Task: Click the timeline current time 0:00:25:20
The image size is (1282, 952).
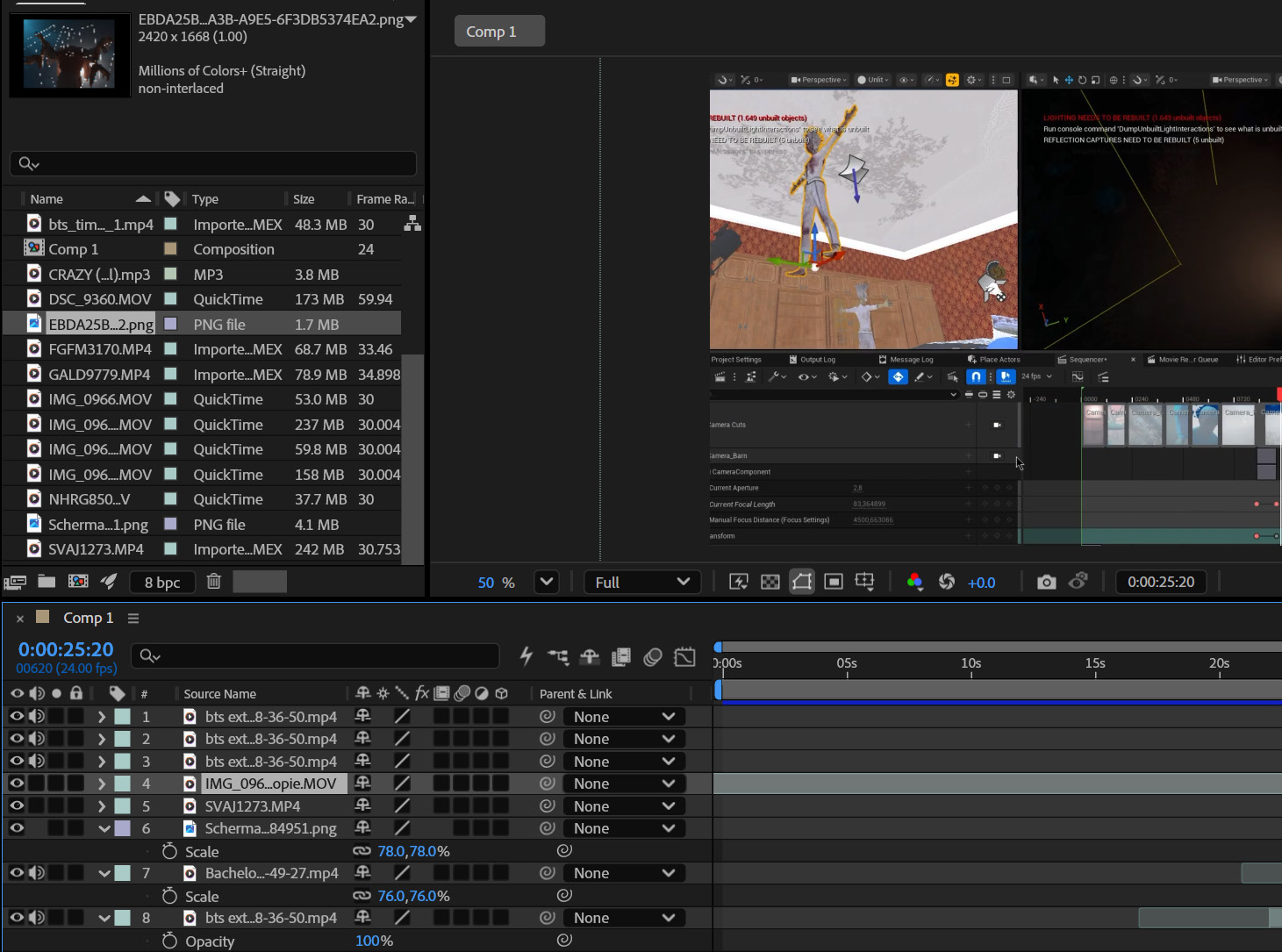Action: 66,649
